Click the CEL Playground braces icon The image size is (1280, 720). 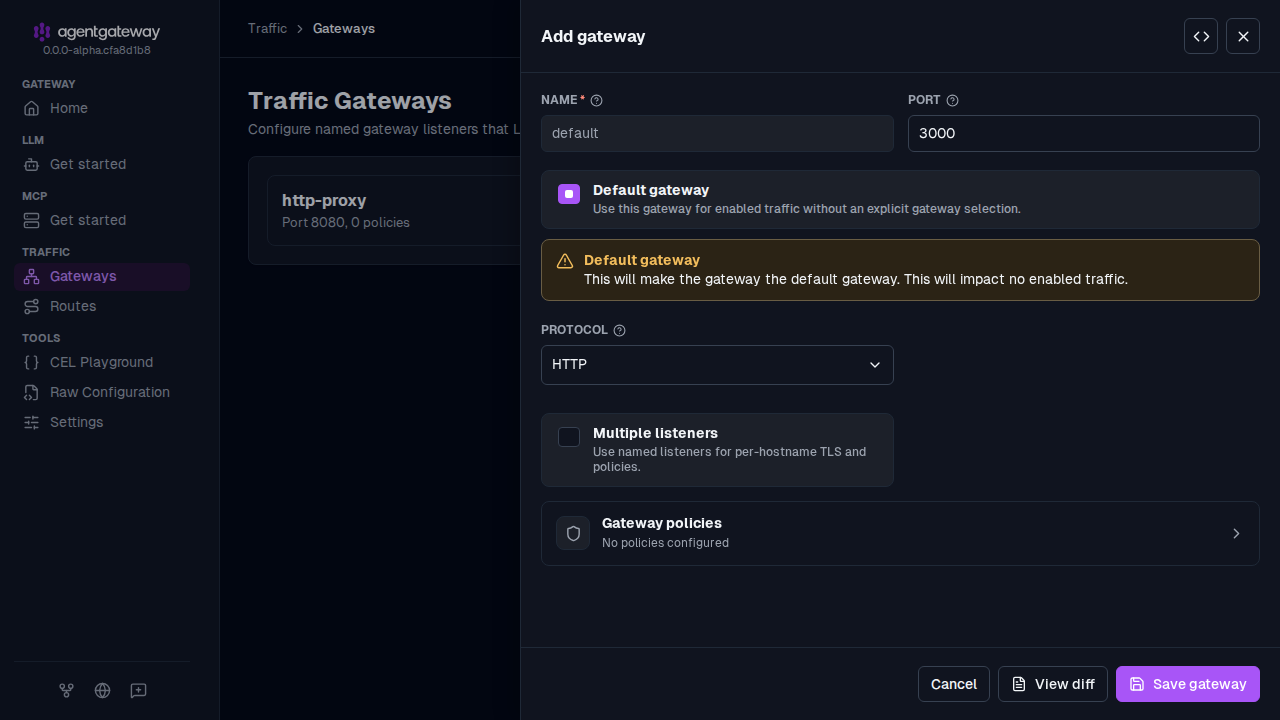(32, 362)
